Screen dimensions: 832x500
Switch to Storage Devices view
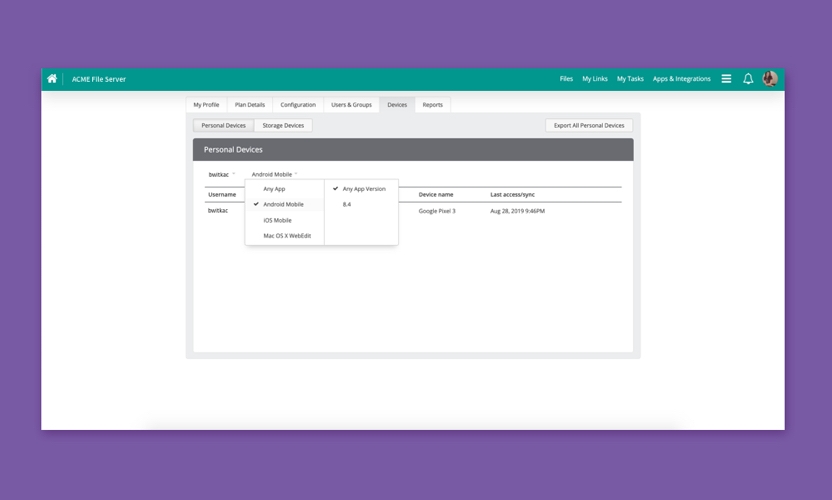[x=283, y=126]
